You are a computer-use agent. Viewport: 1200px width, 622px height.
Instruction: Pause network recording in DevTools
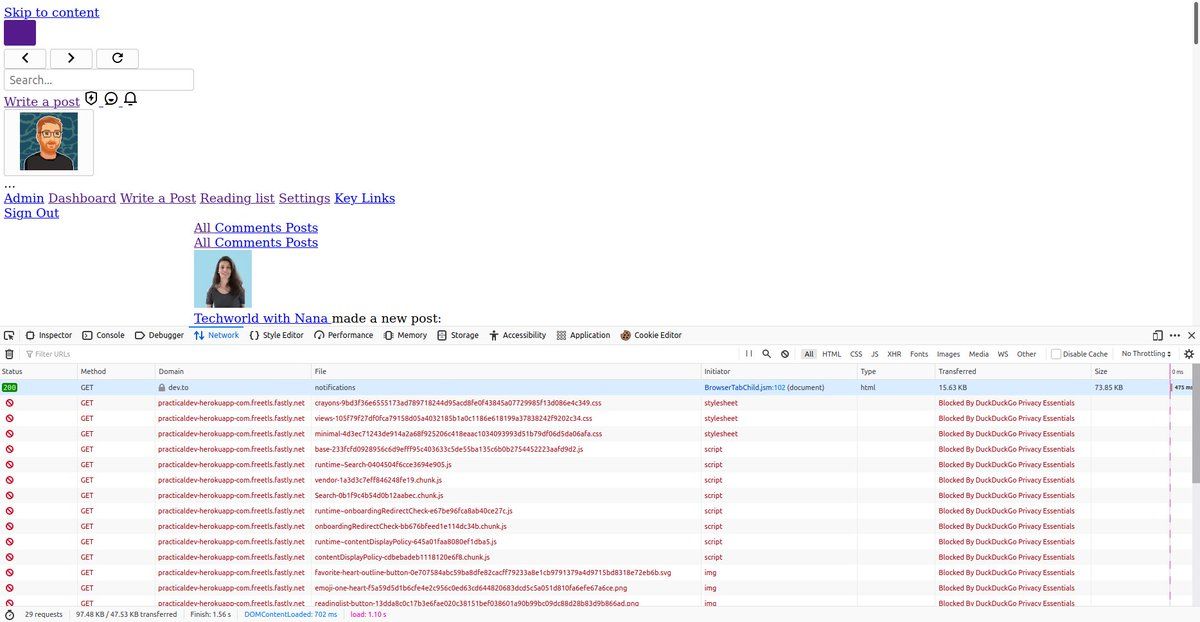pos(748,354)
